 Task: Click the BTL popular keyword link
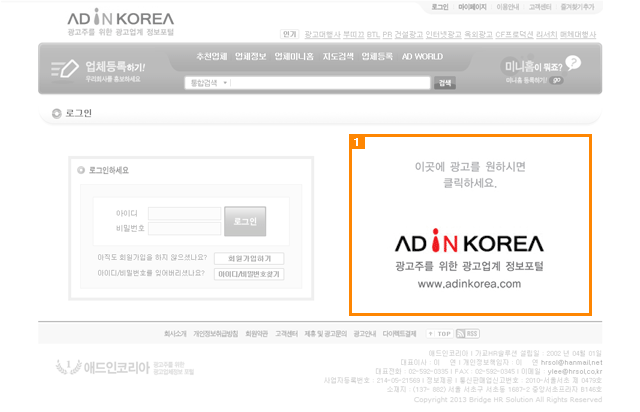pyautogui.click(x=373, y=34)
